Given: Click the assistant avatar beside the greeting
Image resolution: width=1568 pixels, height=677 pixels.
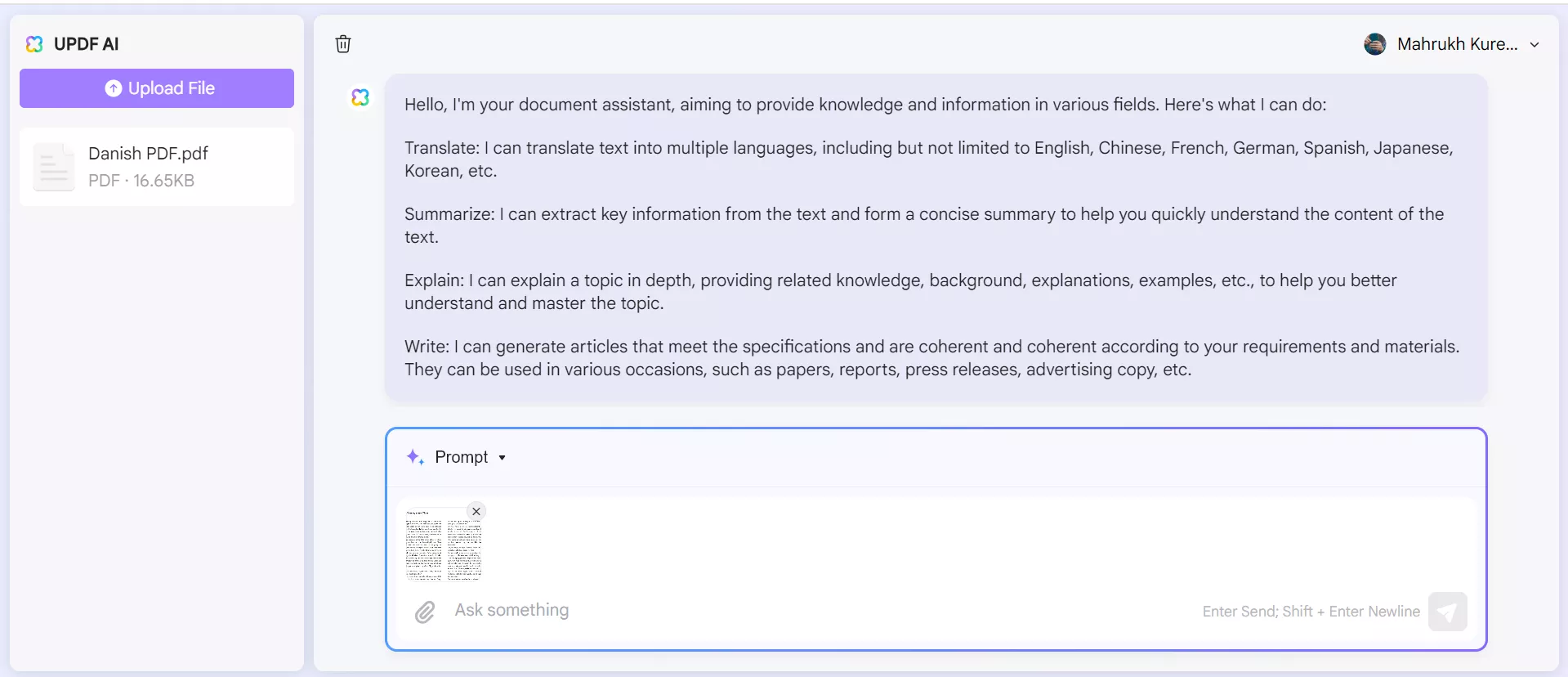Looking at the screenshot, I should pos(360,97).
